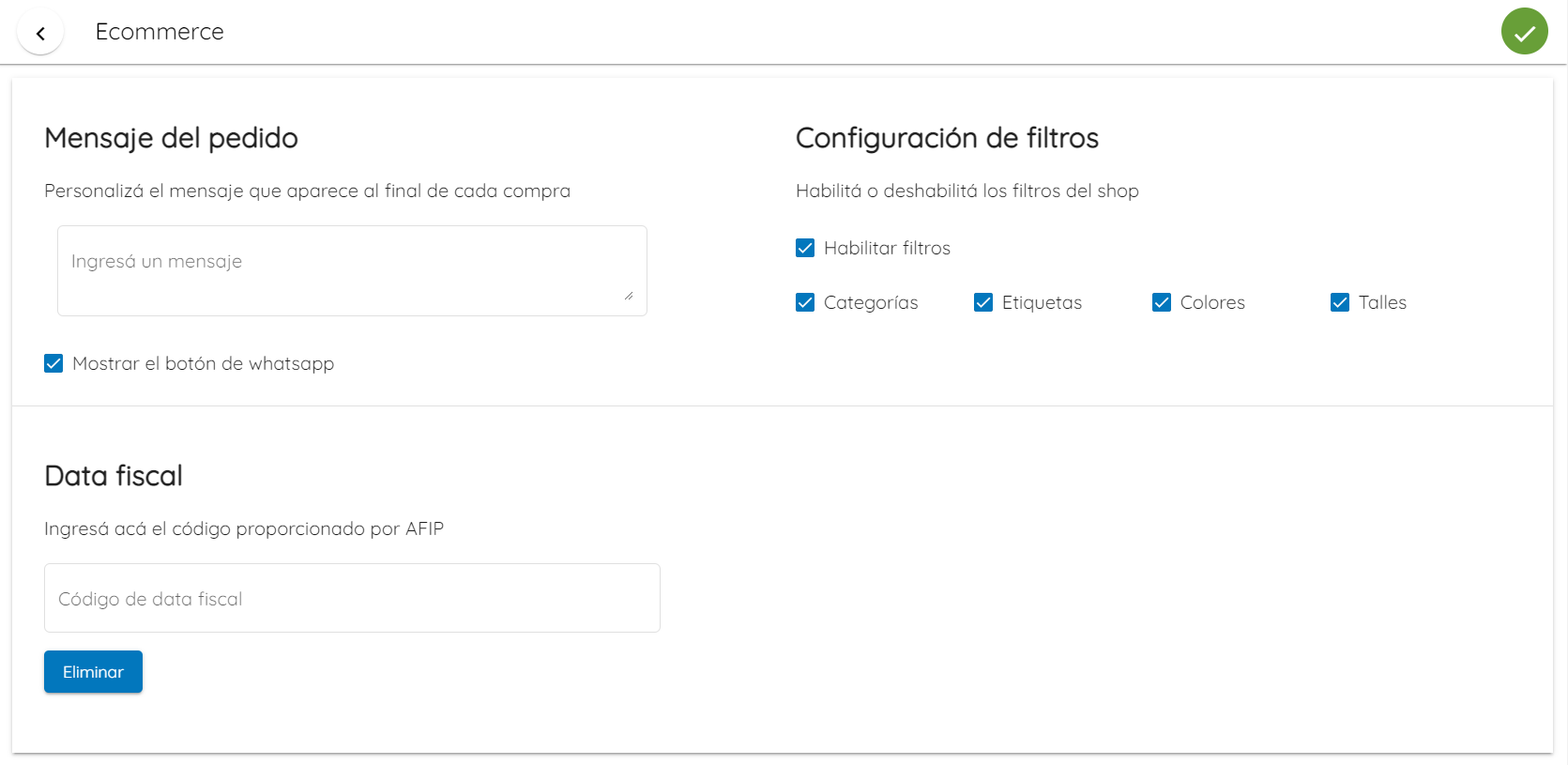
Task: Click text Habilitá o deshabilitá los filtros del shop
Action: (967, 191)
